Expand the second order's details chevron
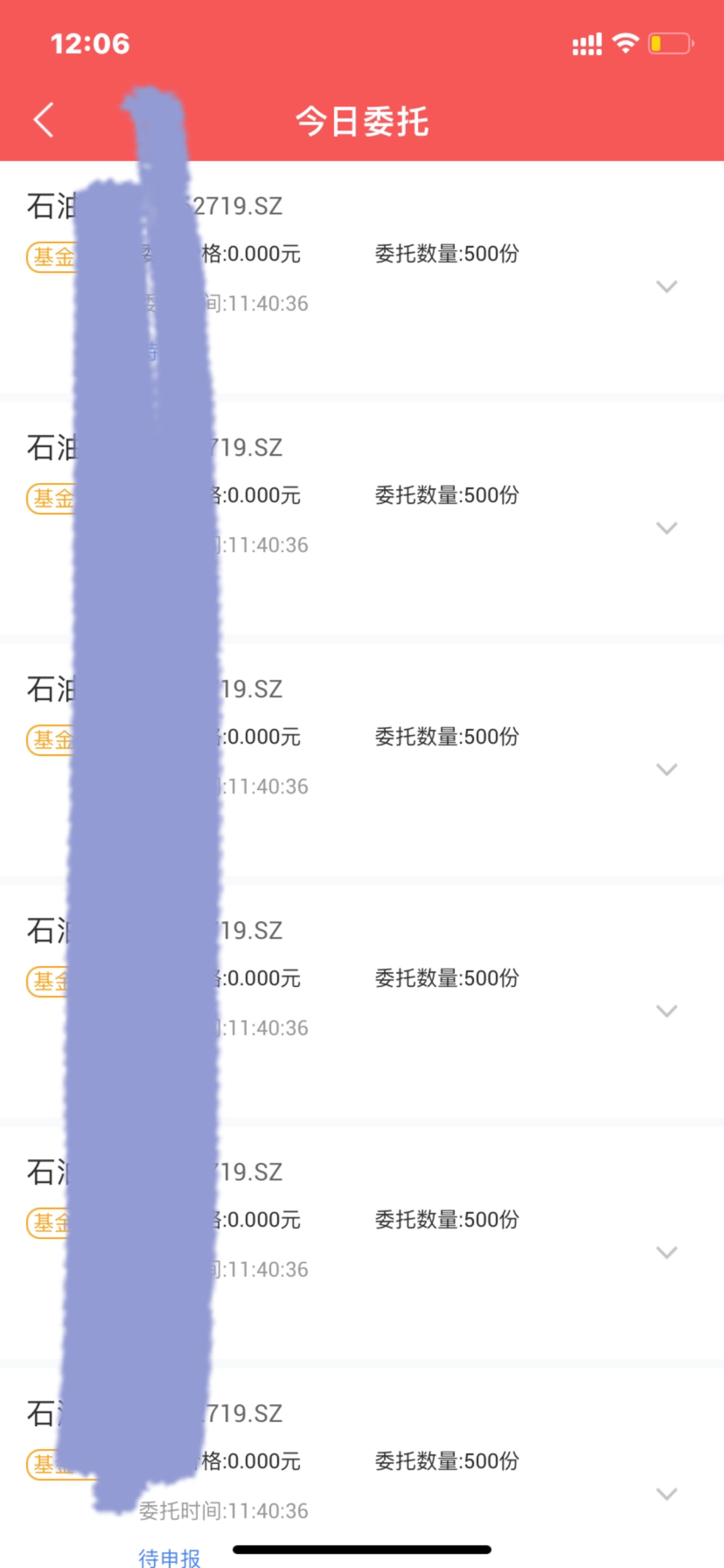The height and width of the screenshot is (1568, 724). pyautogui.click(x=666, y=528)
